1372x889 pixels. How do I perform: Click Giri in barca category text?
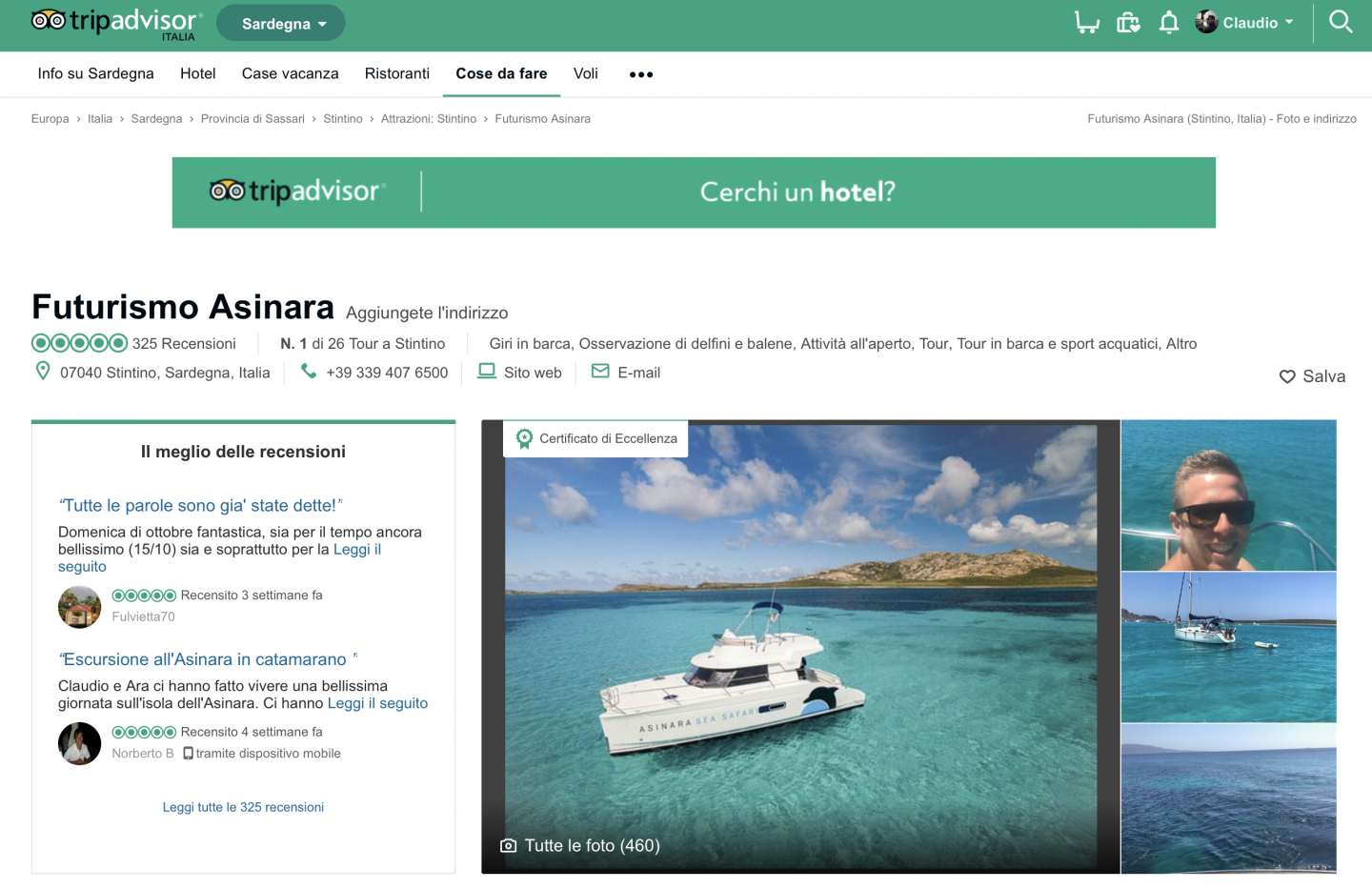pyautogui.click(x=530, y=343)
